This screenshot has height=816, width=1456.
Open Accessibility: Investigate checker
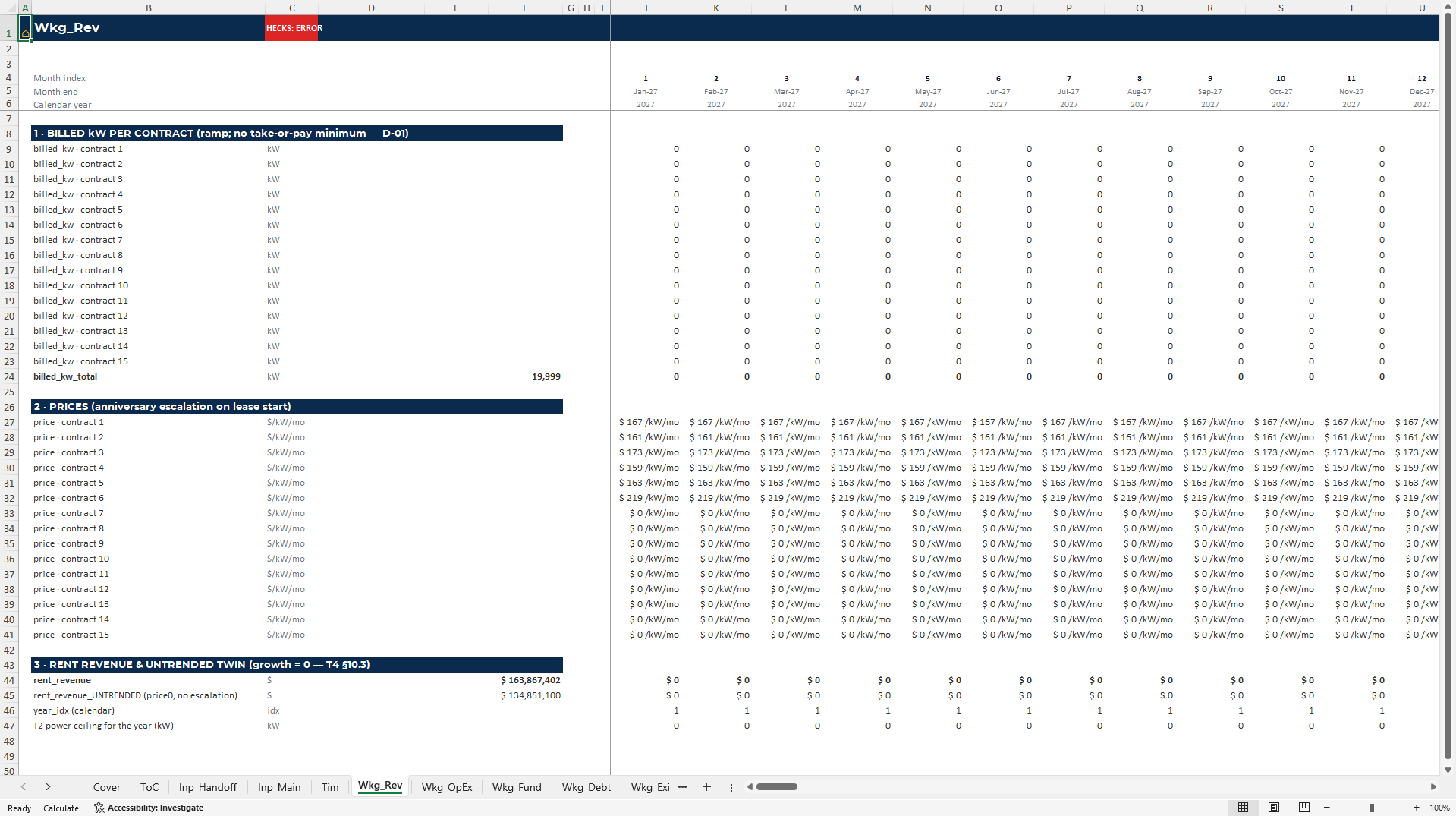coord(149,808)
